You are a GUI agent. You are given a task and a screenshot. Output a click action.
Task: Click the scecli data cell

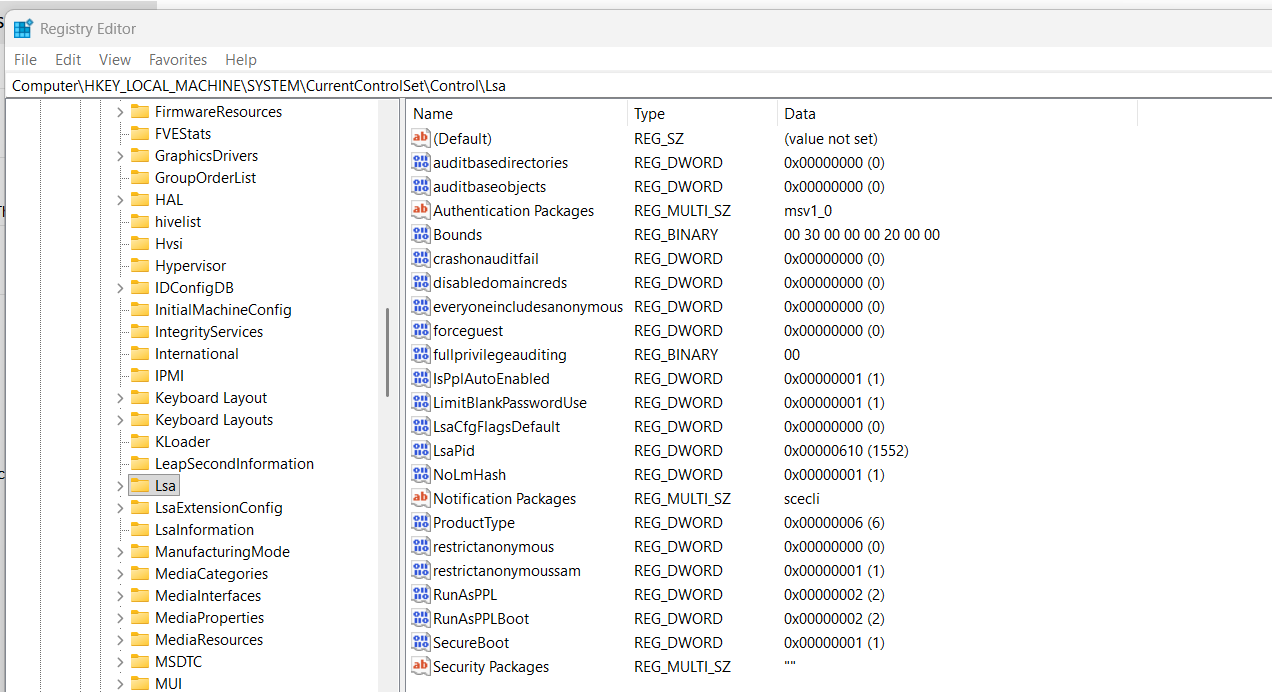(802, 499)
